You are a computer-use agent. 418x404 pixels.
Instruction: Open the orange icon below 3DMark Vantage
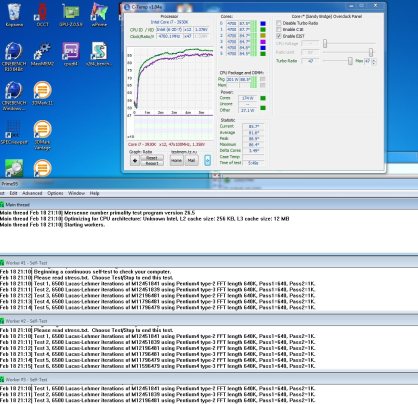coord(42,168)
